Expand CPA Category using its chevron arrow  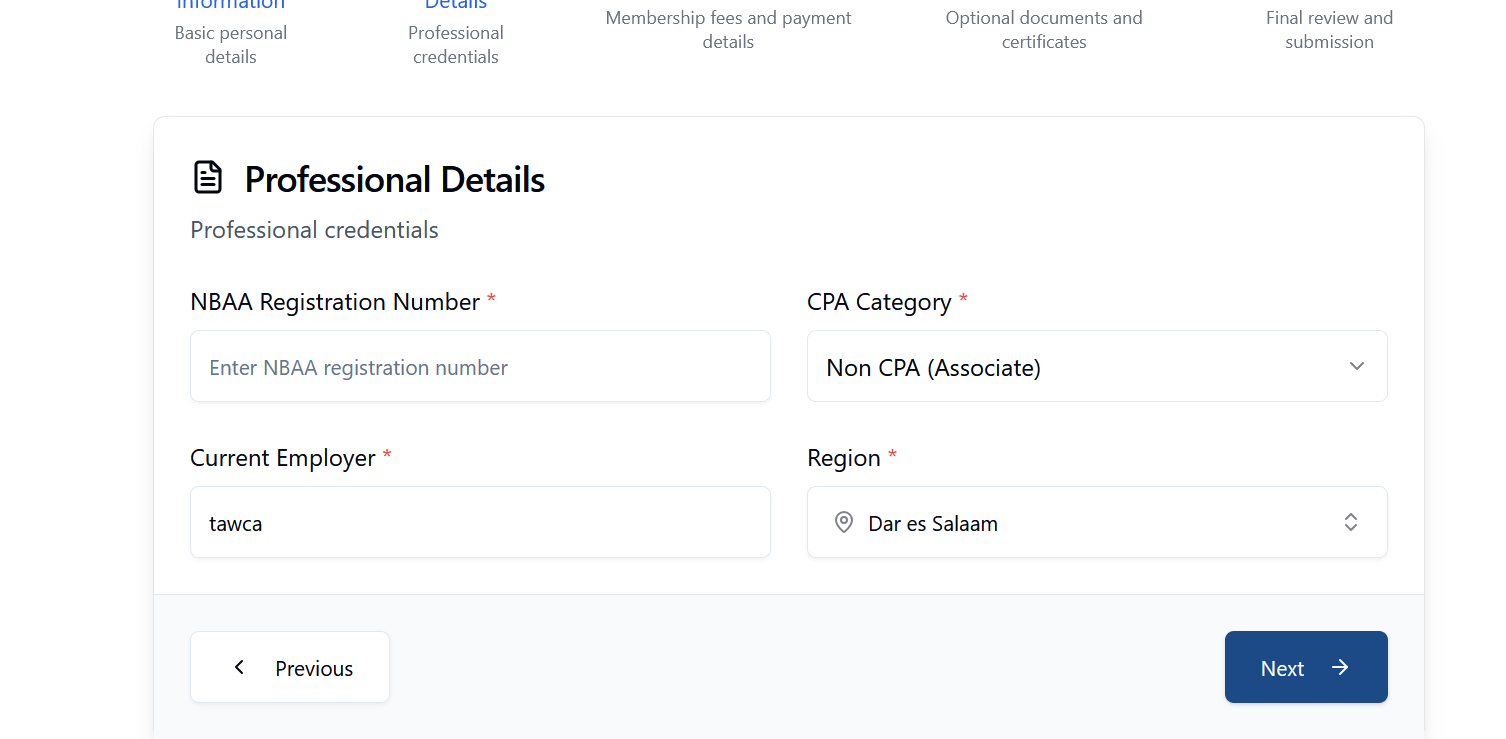coord(1356,366)
